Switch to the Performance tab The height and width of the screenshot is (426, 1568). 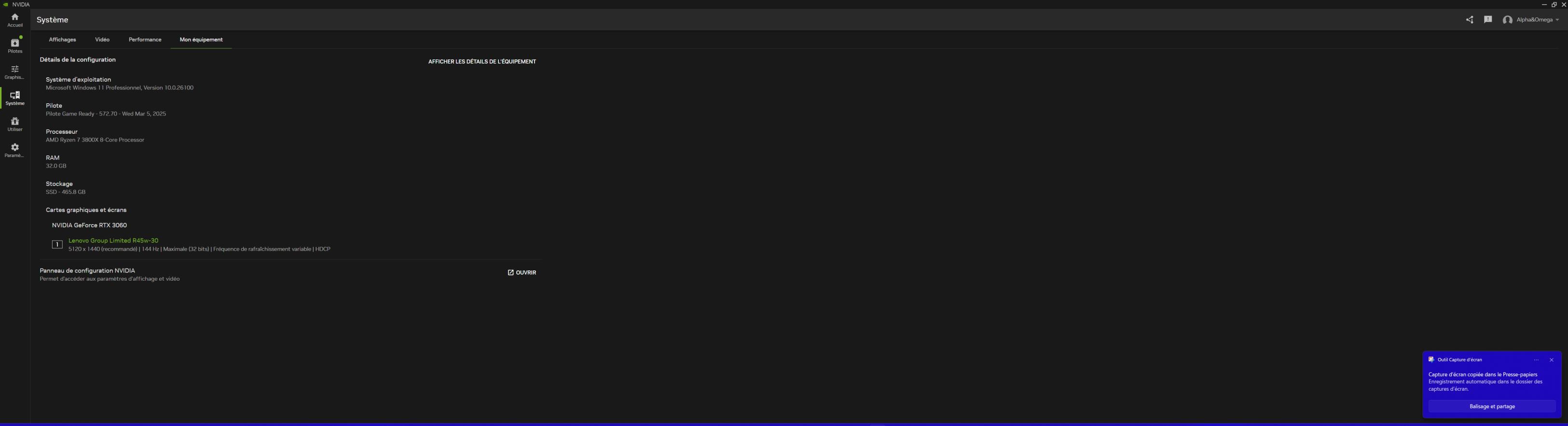145,40
